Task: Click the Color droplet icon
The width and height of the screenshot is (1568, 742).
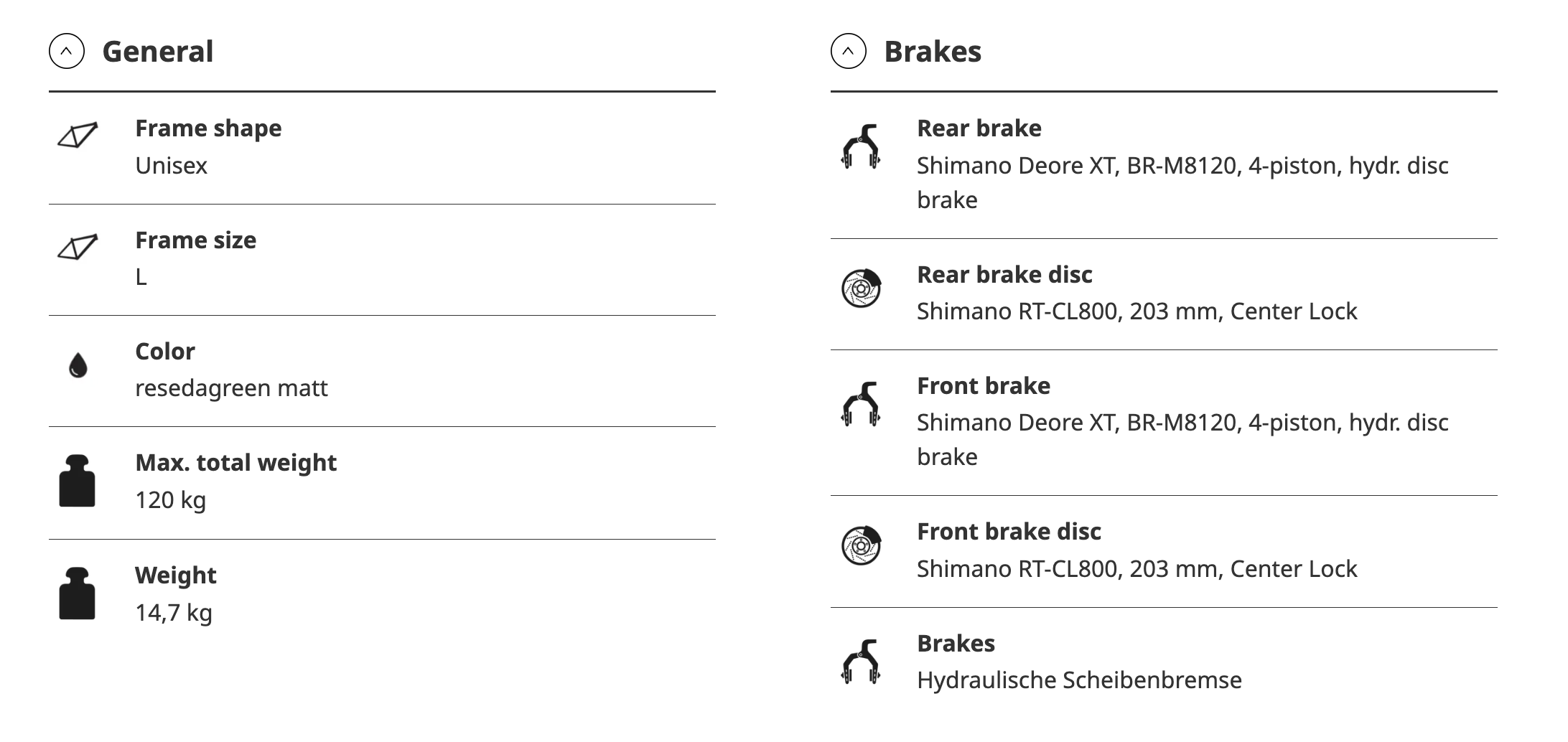Action: coord(78,365)
